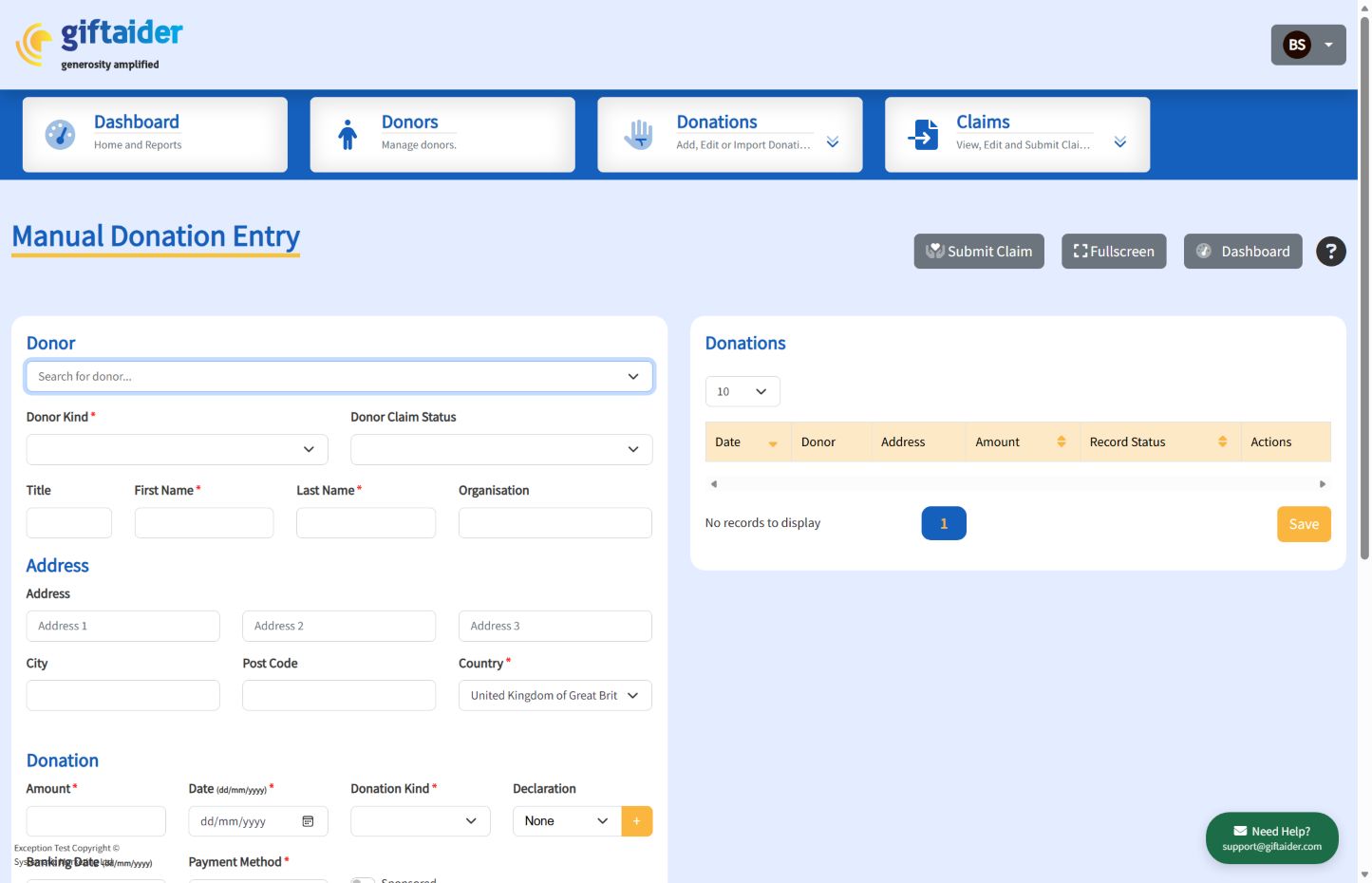Viewport: 1372px width, 883px height.
Task: Open the help question mark icon
Action: 1330,252
